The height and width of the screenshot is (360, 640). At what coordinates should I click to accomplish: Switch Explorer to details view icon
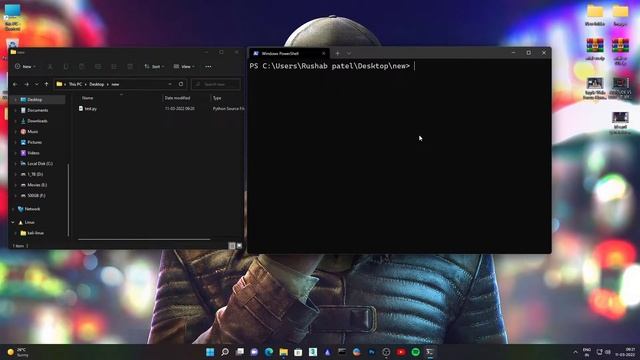232,246
